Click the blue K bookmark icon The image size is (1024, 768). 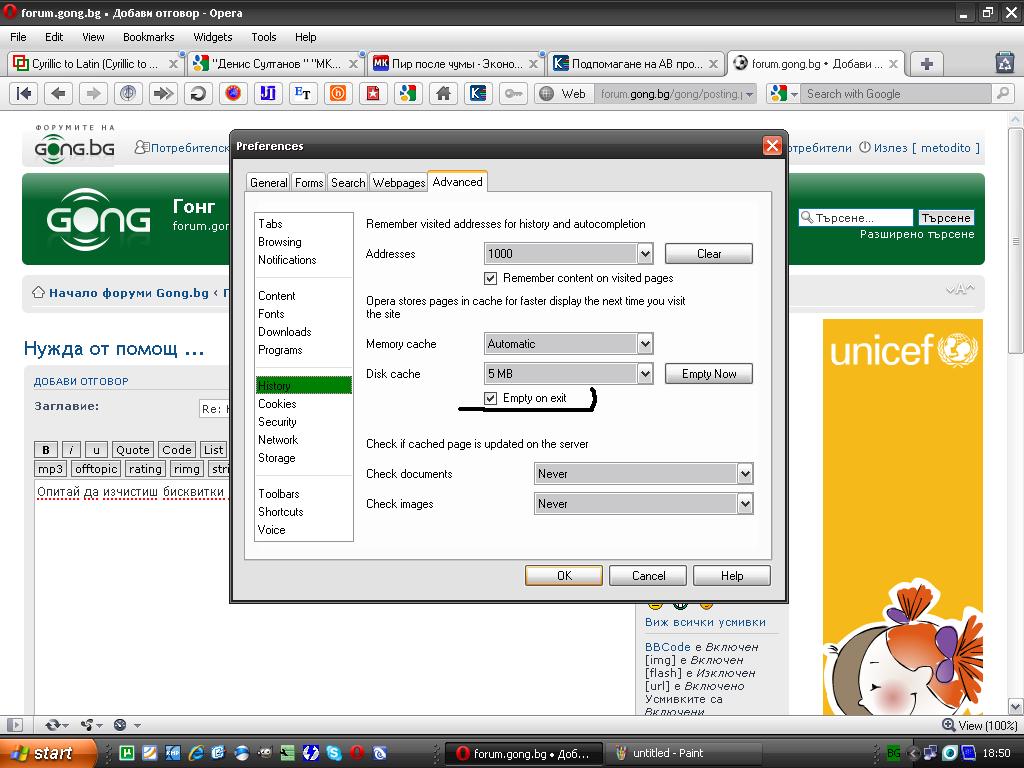point(477,94)
